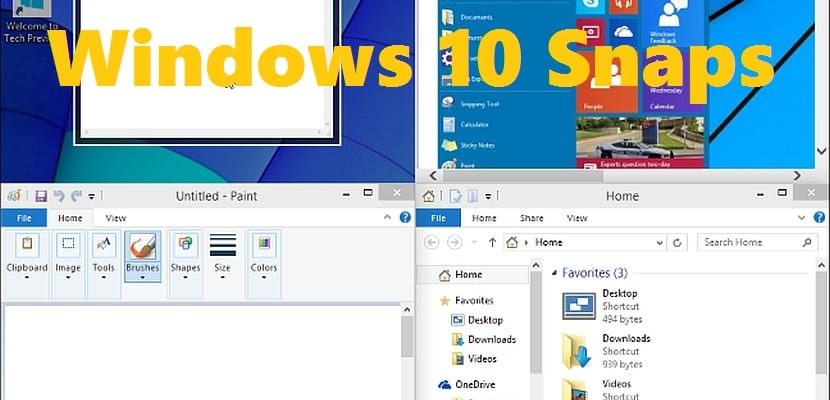Open Explorer's Customize Quick Access Toolbar arrow
830x400 pixels.
click(x=488, y=197)
